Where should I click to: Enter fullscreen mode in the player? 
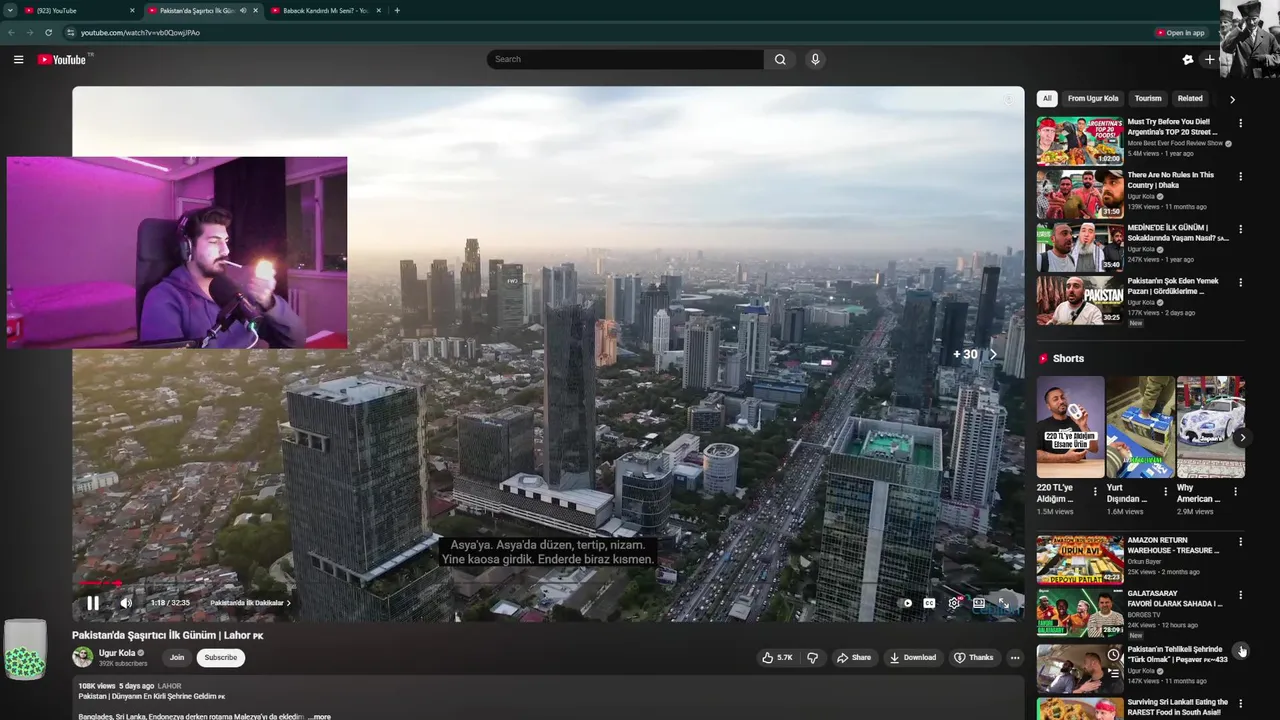1004,603
